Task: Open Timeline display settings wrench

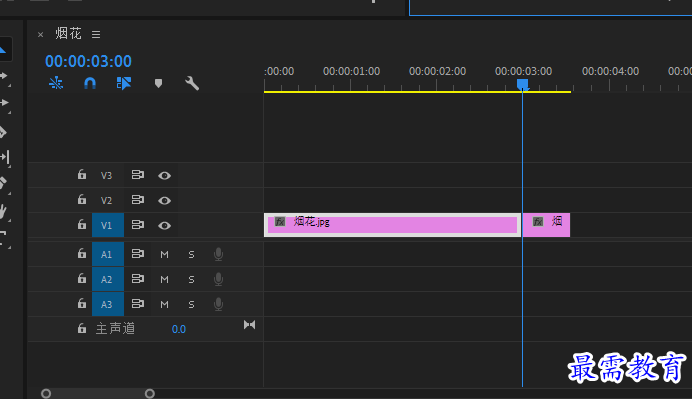Action: (192, 83)
